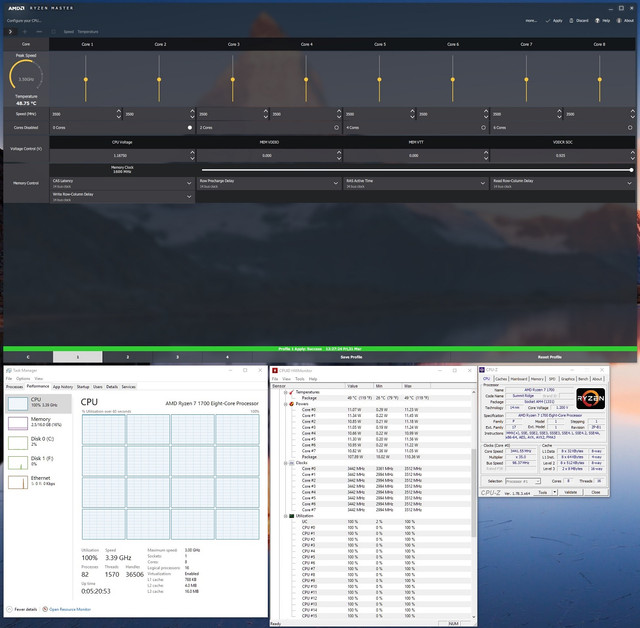Screen dimensions: 640x628
Task: Open Ryzen Master About icon
Action: click(x=619, y=20)
